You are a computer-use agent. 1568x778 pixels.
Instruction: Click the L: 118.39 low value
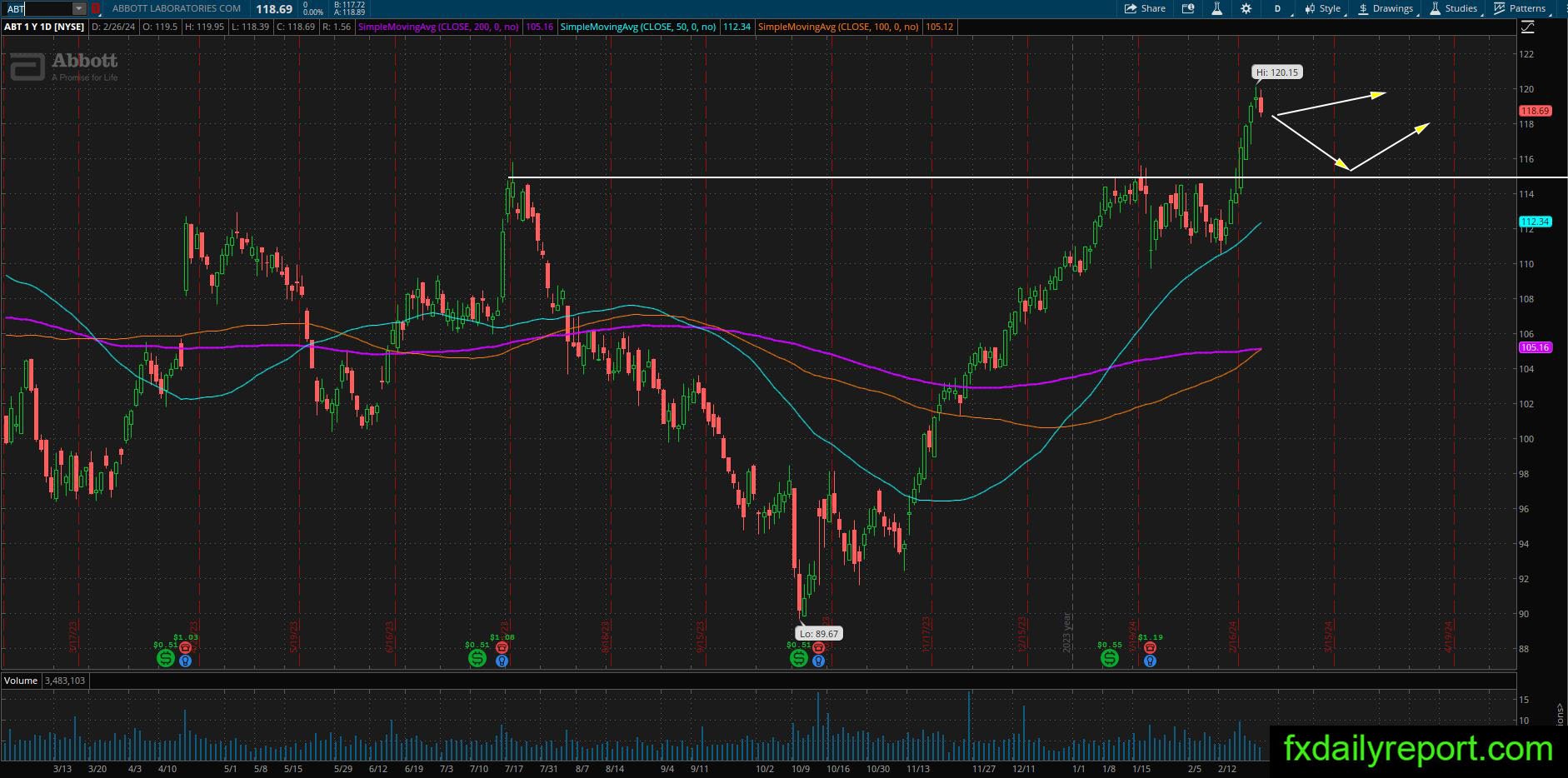pos(252,27)
